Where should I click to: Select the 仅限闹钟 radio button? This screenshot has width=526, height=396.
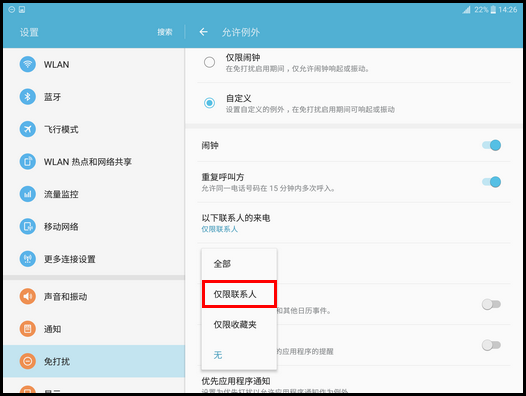[209, 62]
